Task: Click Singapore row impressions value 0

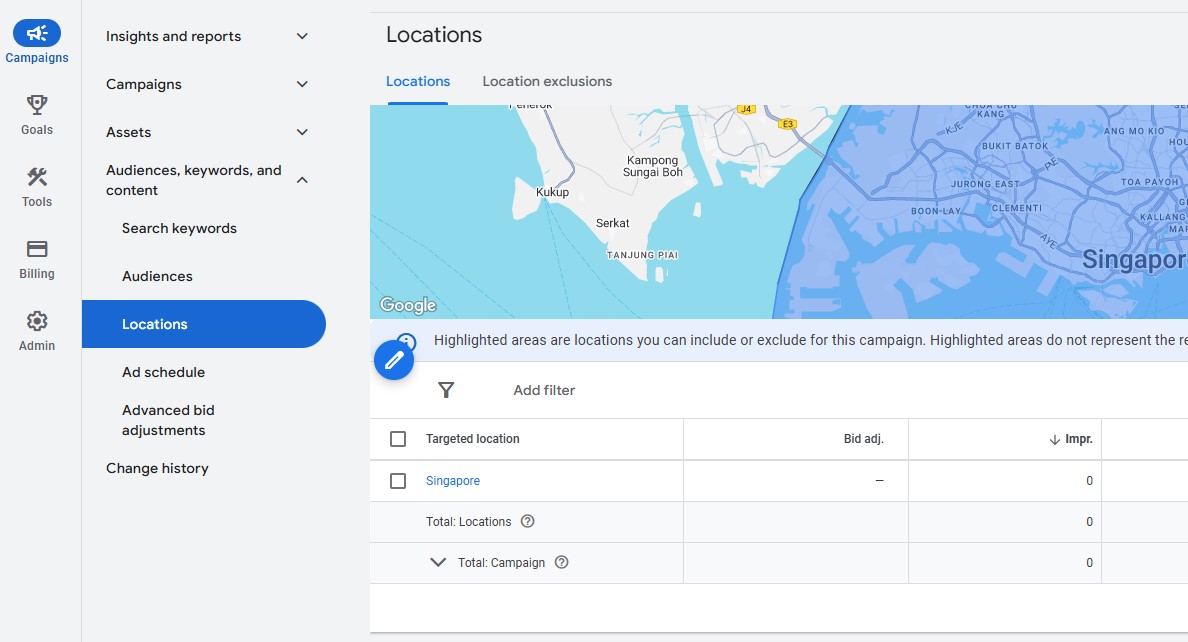Action: click(x=1089, y=481)
